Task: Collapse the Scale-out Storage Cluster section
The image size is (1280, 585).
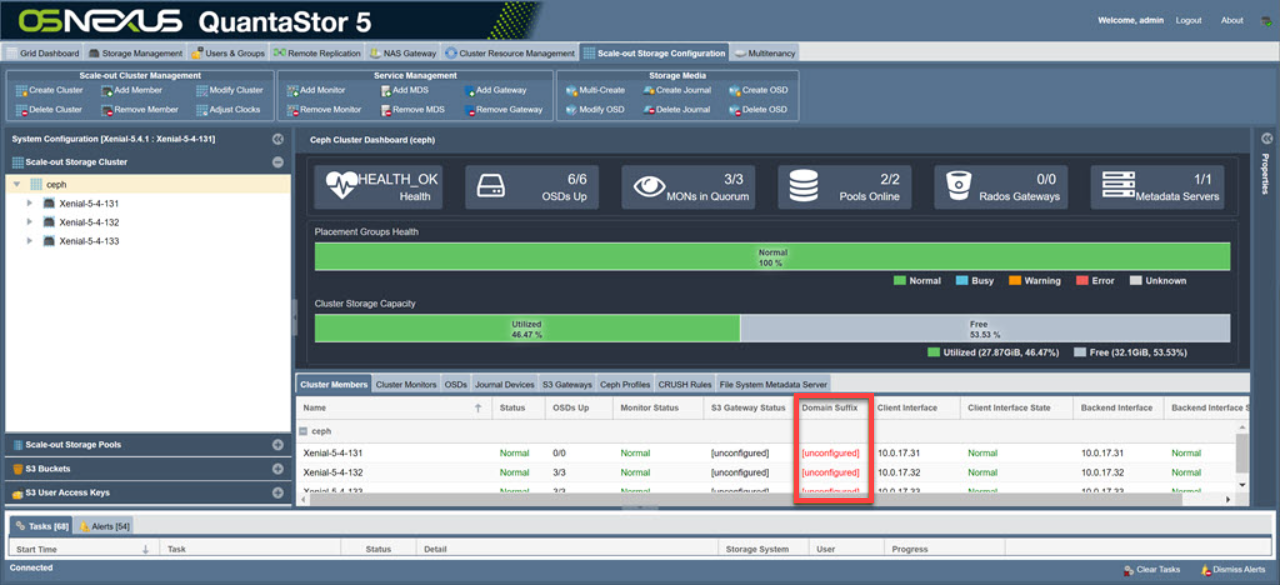Action: pos(278,162)
